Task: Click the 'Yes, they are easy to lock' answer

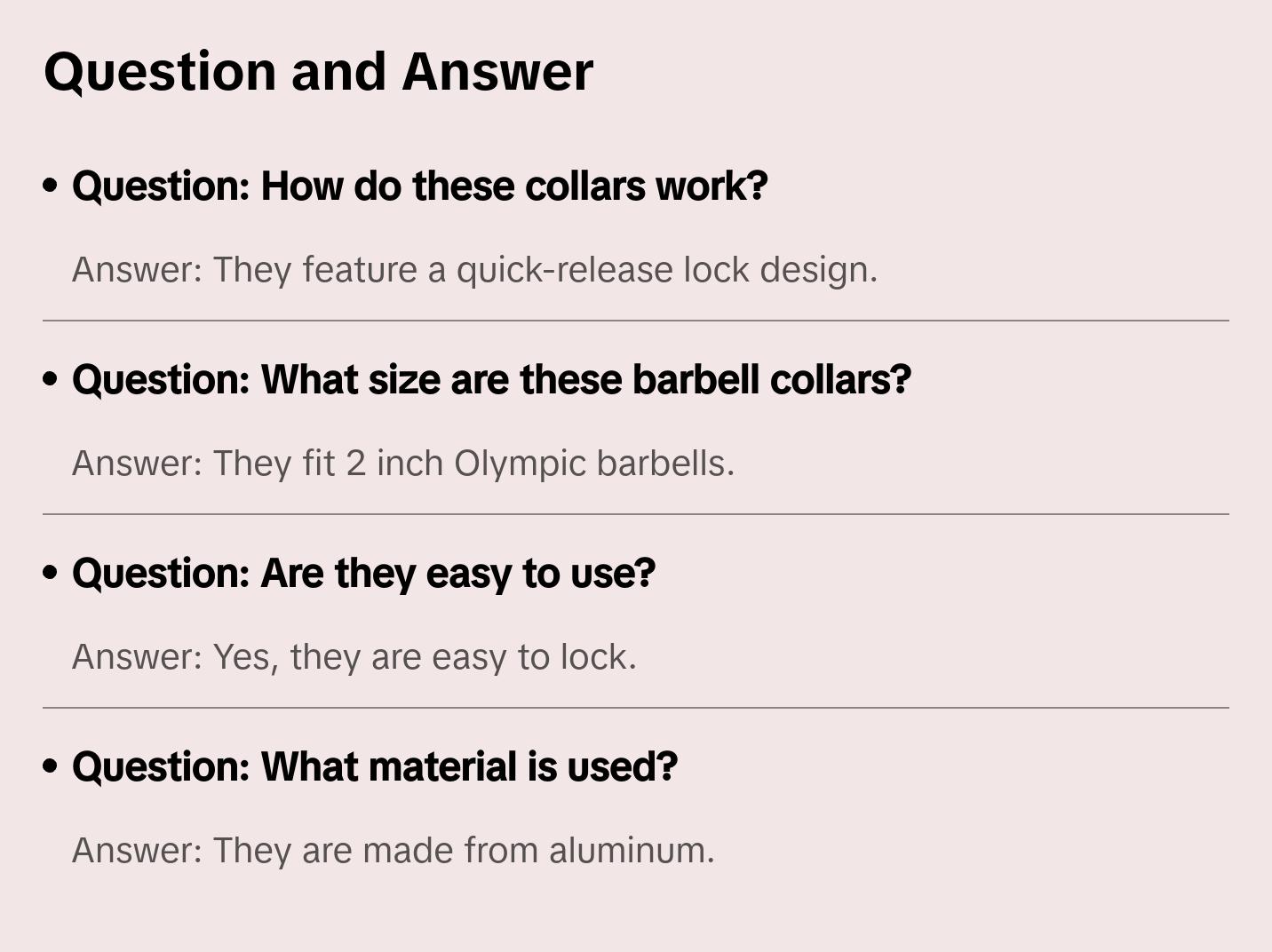Action: [x=354, y=657]
